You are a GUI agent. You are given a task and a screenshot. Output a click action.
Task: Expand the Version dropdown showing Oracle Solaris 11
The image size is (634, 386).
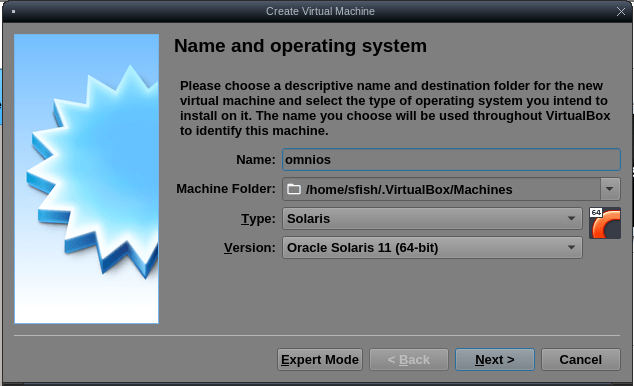432,248
